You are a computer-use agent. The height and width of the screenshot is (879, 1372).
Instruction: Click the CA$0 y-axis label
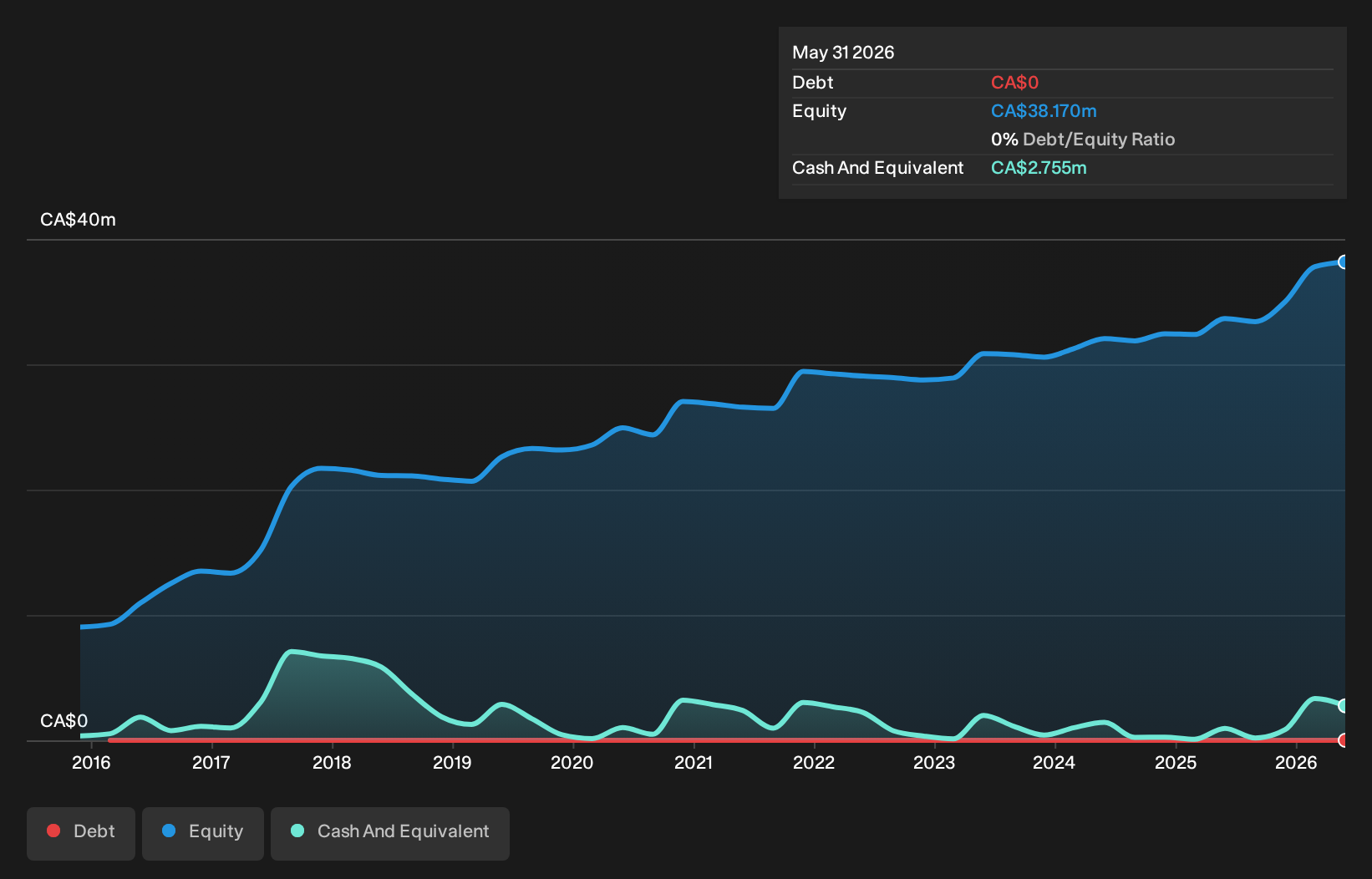point(64,721)
